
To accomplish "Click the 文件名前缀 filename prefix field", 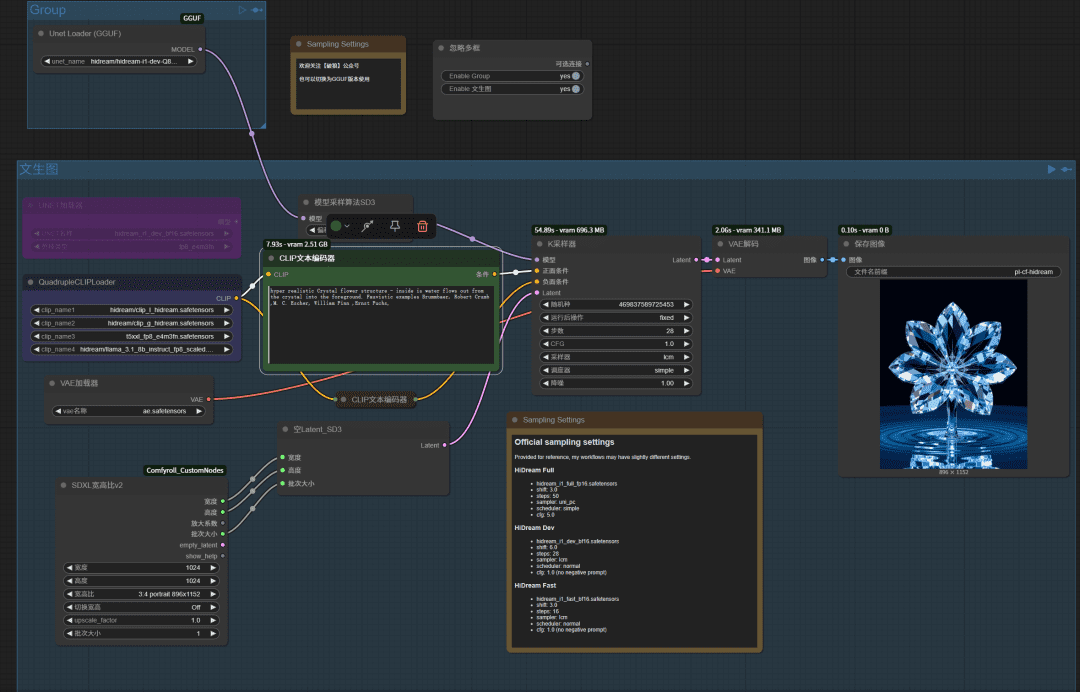I will 953,272.
